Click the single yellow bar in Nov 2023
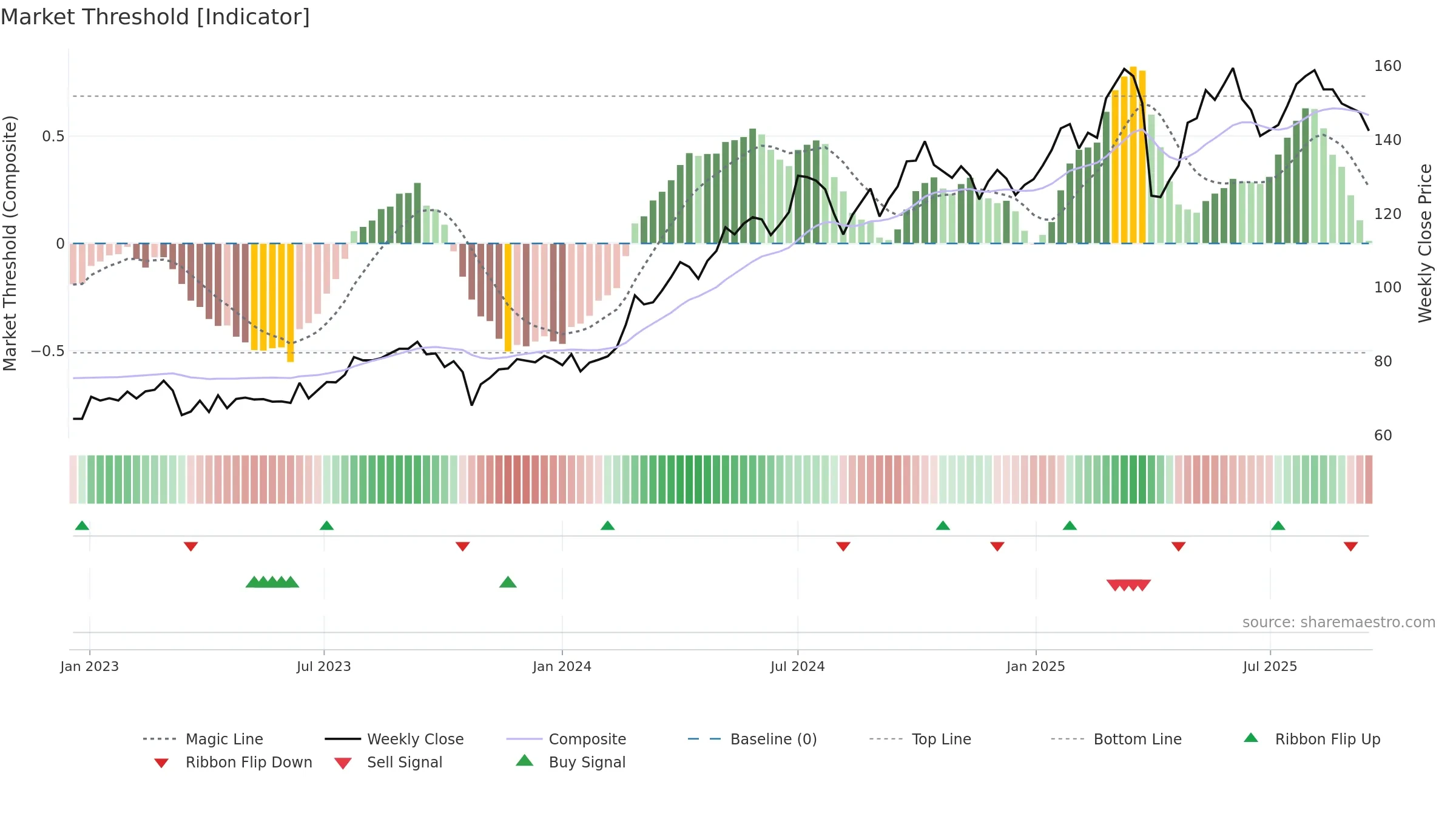Image resolution: width=1456 pixels, height=819 pixels. click(x=508, y=297)
